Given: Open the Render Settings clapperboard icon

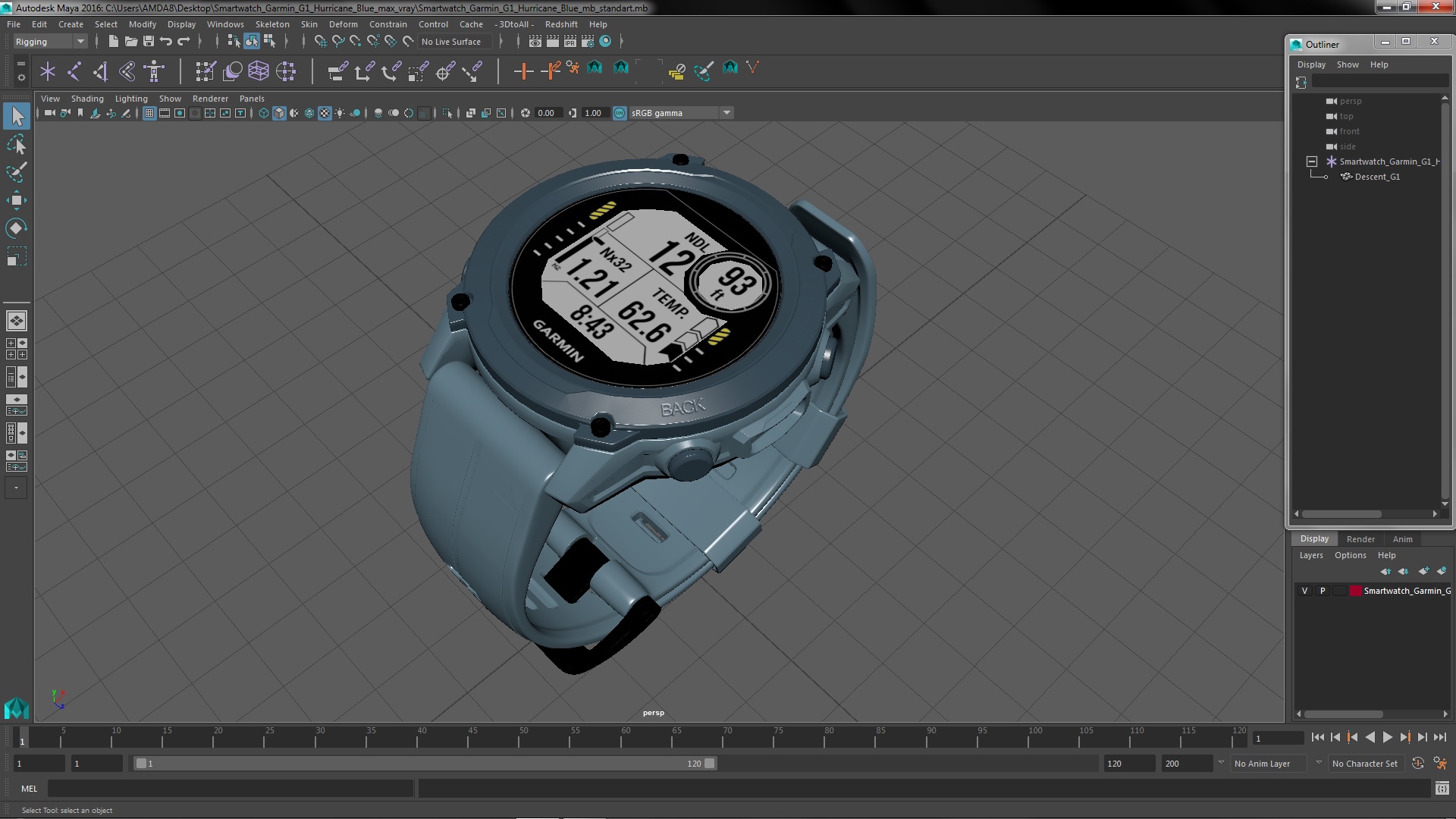Looking at the screenshot, I should [587, 42].
